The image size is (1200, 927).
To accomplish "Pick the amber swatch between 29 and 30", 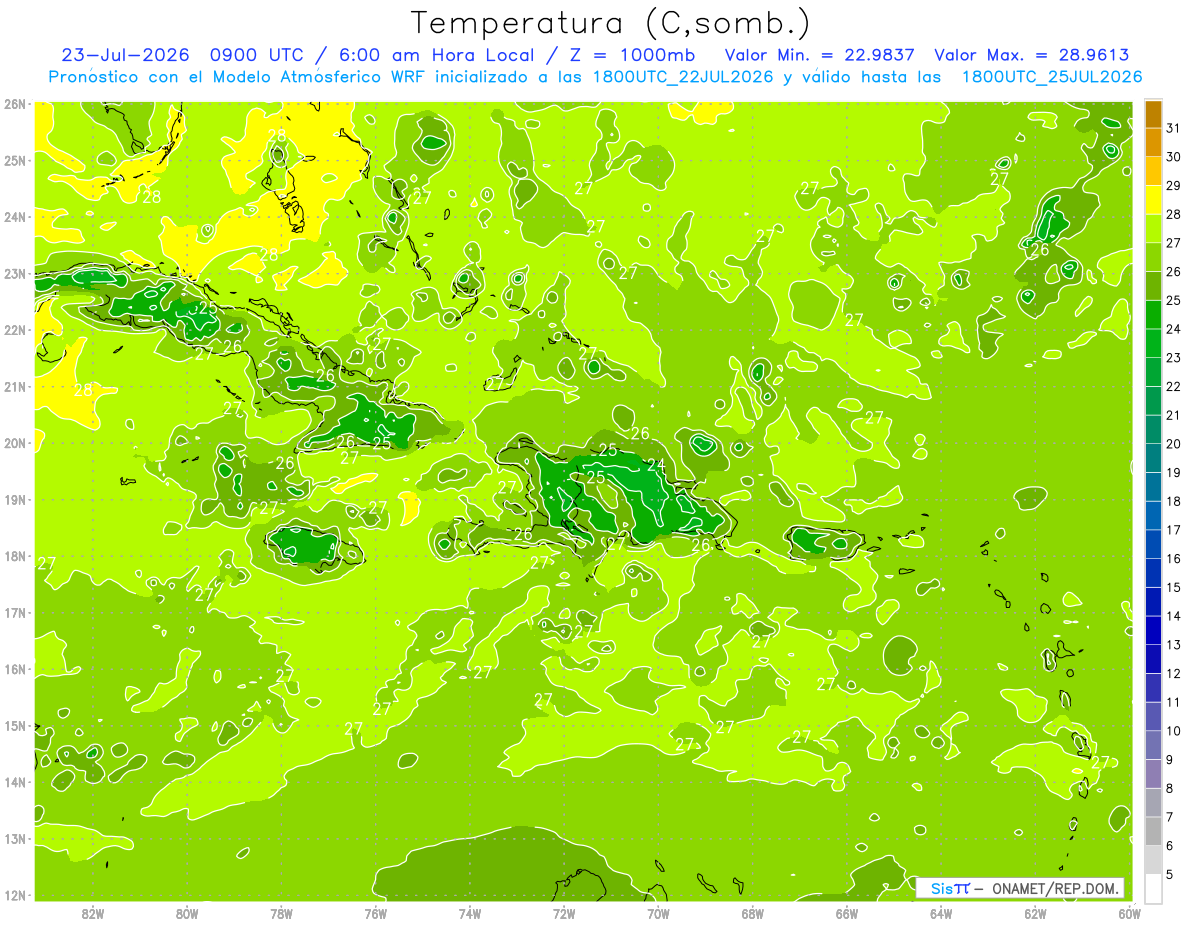I will click(x=1153, y=171).
